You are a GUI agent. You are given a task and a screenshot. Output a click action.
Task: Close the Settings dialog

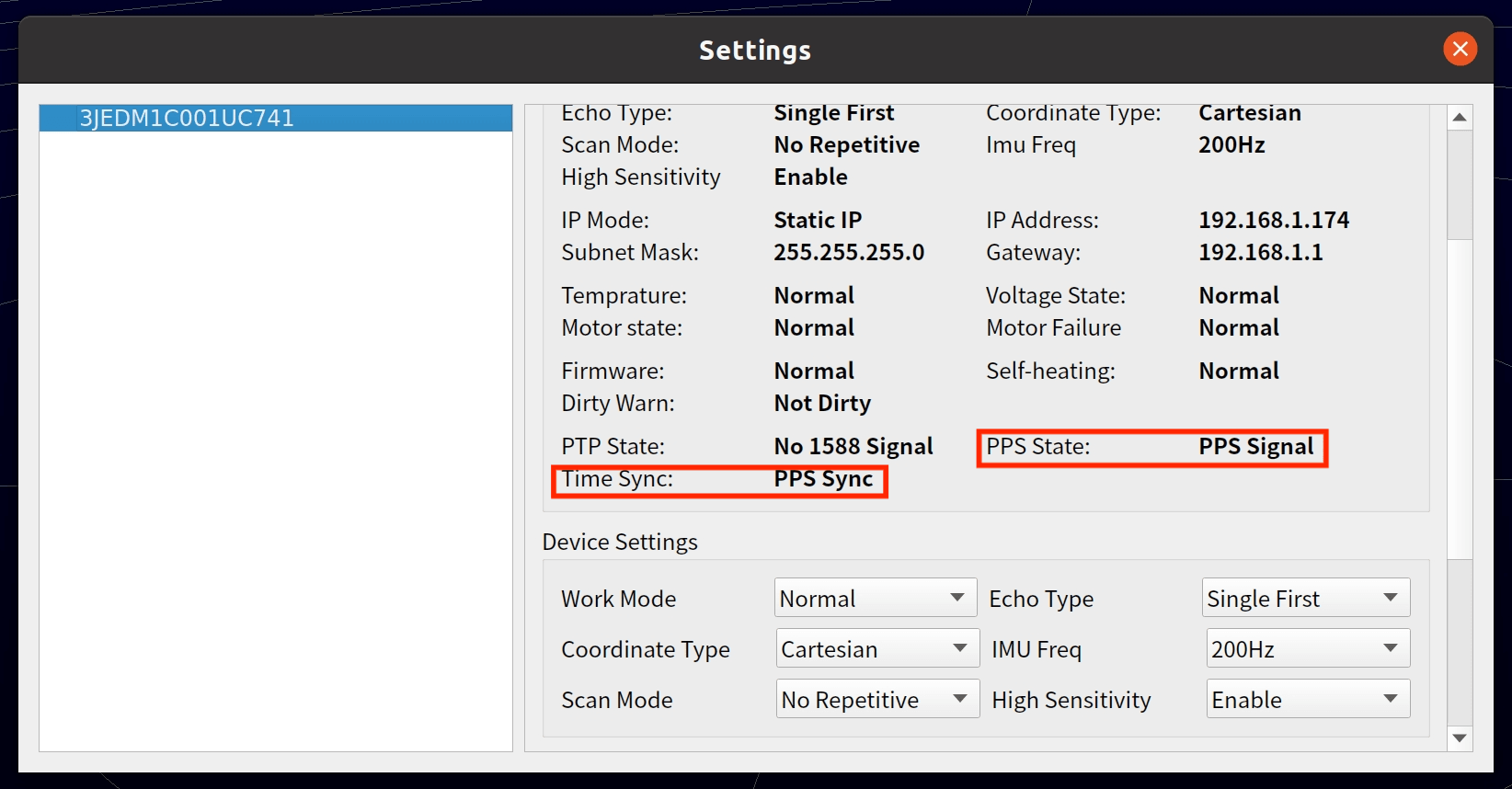click(1460, 49)
